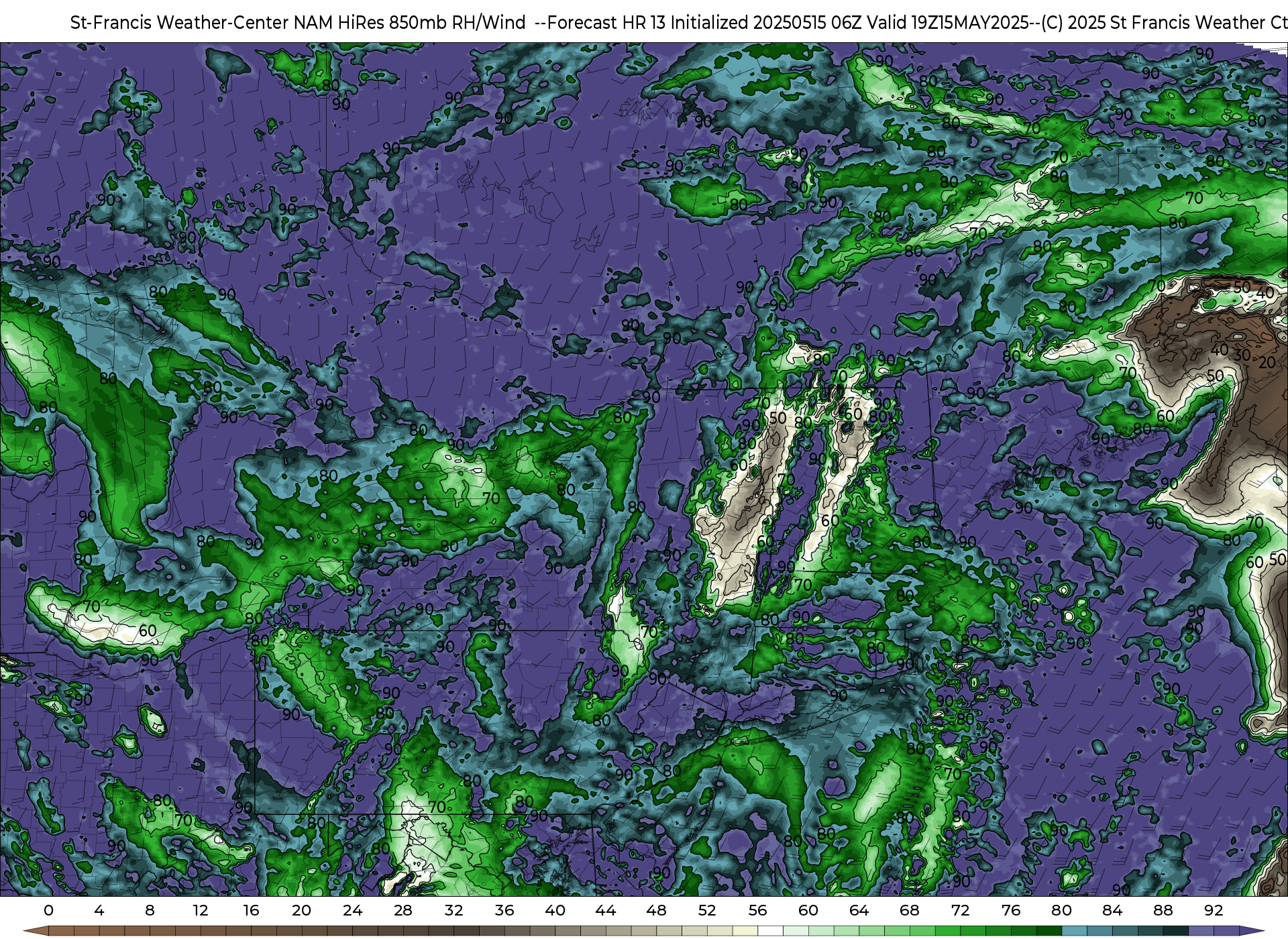Click the "30" contour label on the map
1288x939 pixels.
tap(1242, 355)
